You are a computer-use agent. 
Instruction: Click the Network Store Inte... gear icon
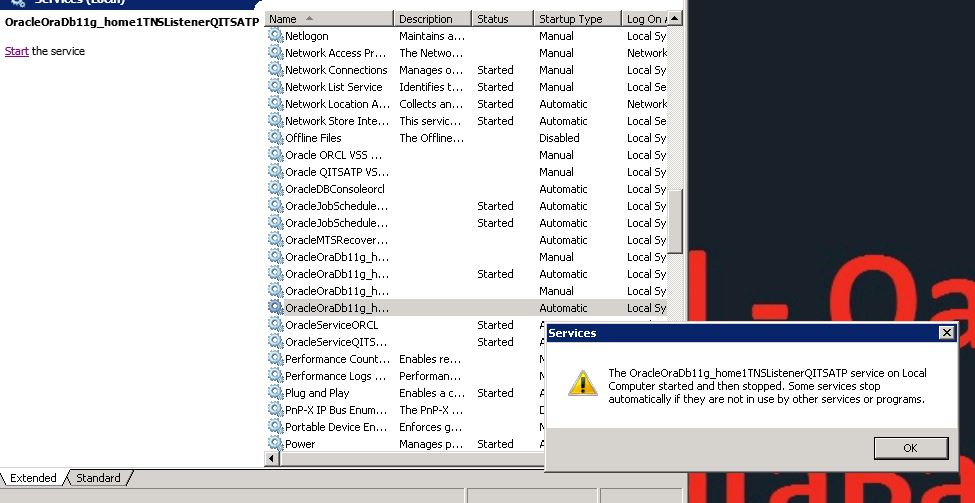[x=275, y=121]
